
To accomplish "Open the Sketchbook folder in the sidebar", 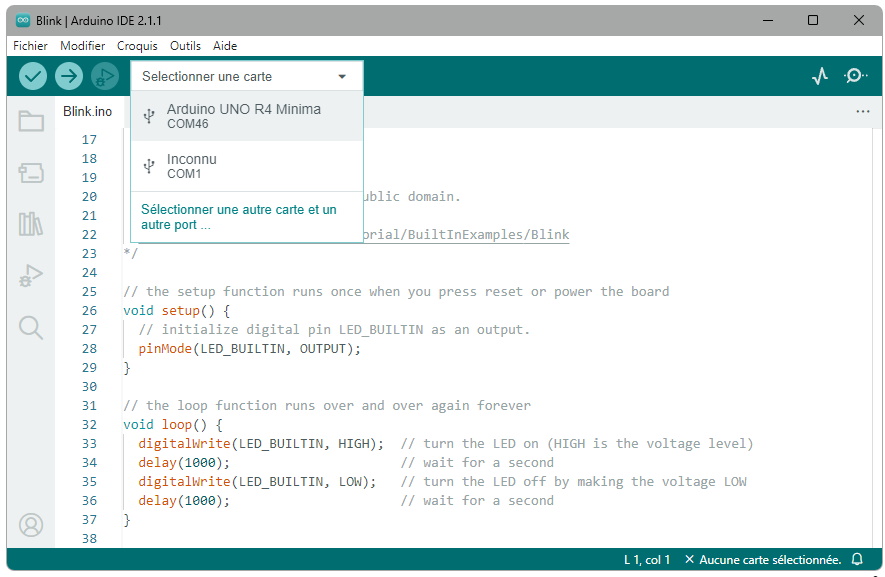I will 29,120.
